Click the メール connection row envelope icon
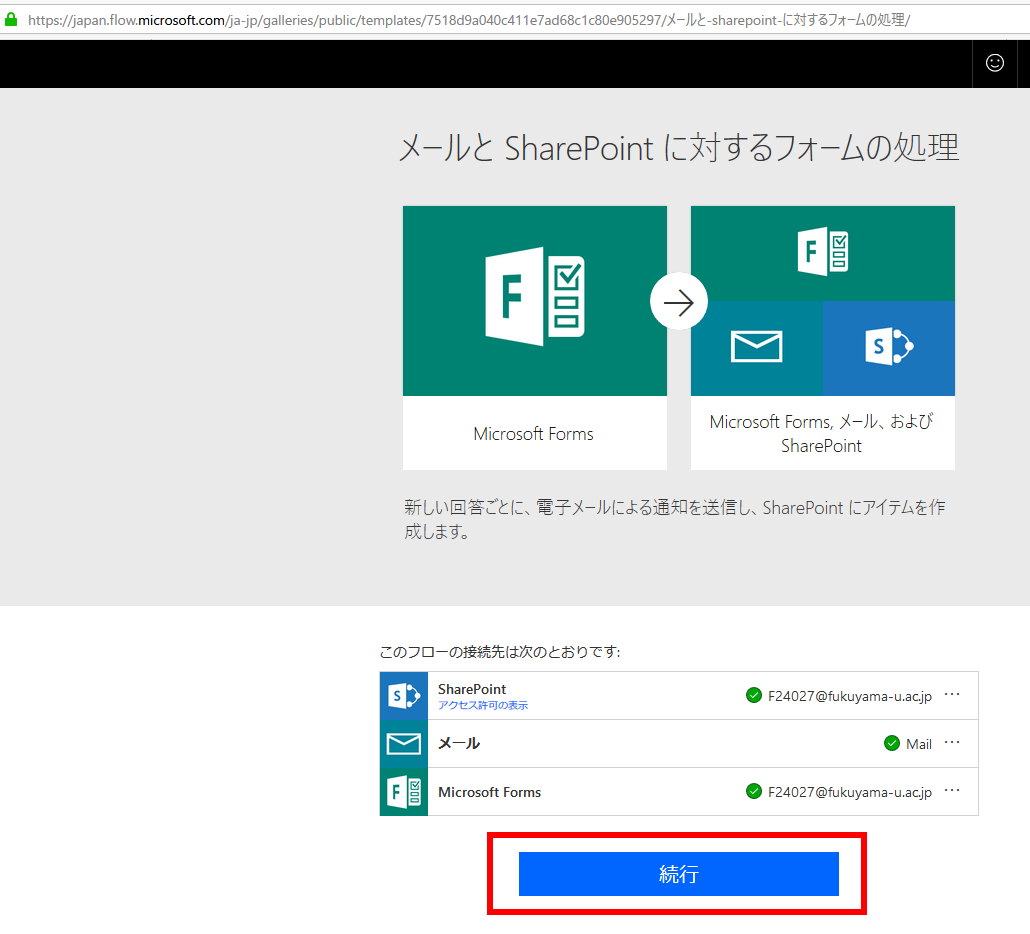Screen dimensions: 1030x934 pos(403,744)
